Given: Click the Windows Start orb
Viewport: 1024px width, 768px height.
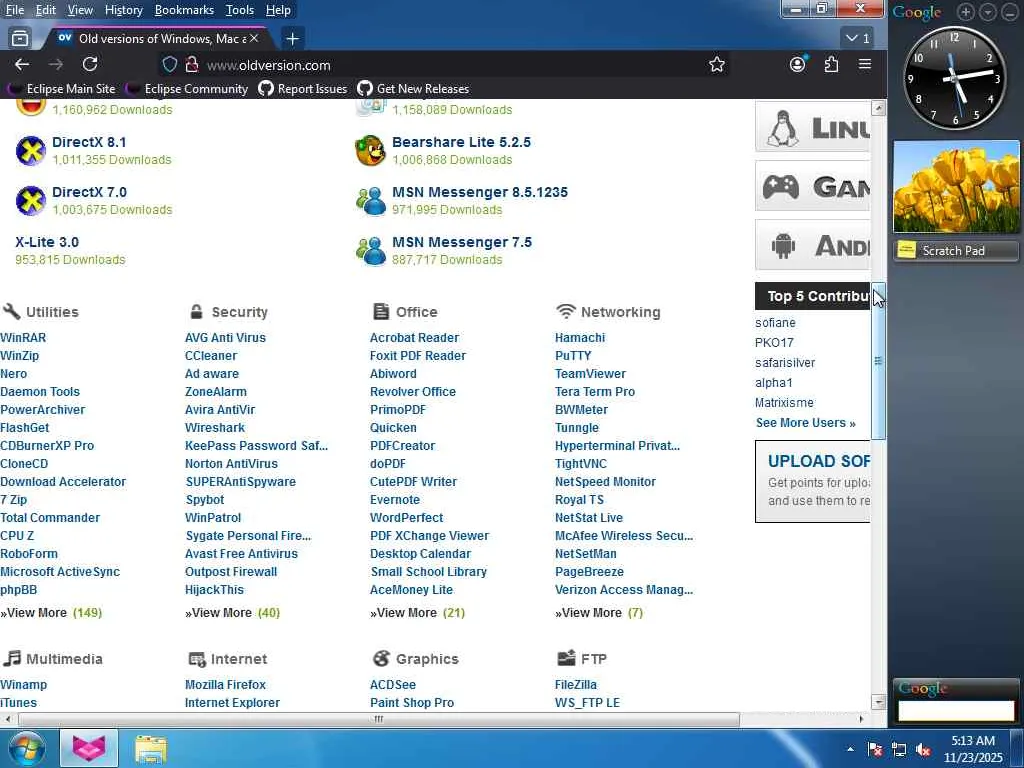Looking at the screenshot, I should [27, 748].
